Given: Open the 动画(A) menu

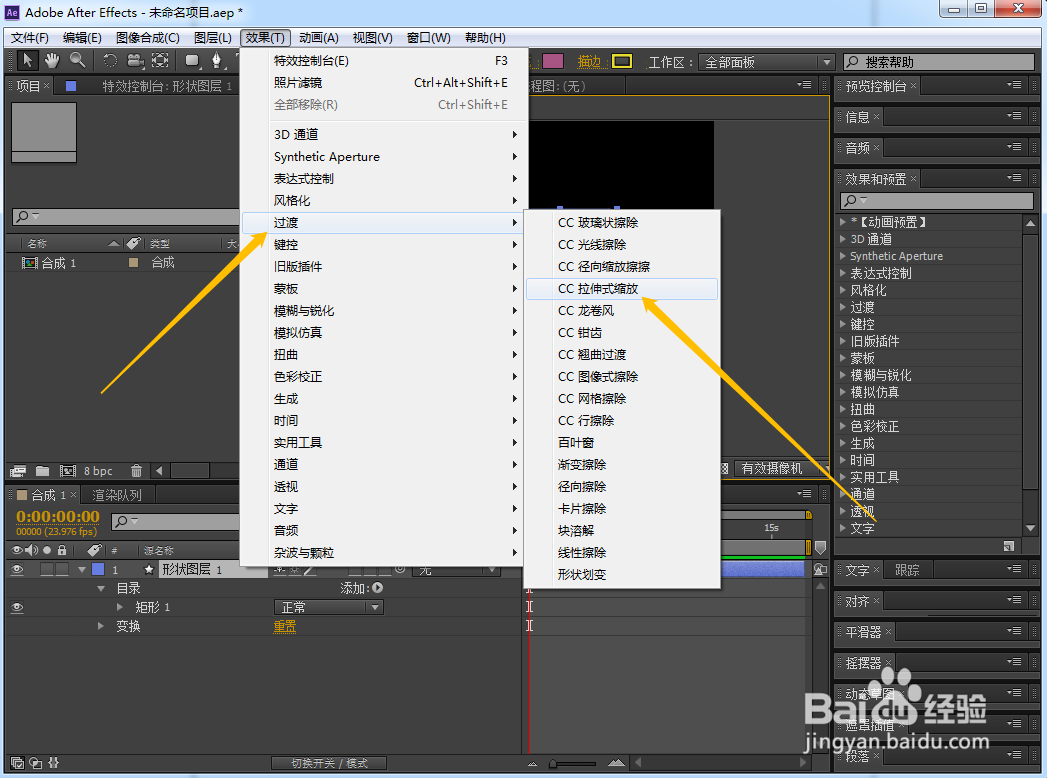Looking at the screenshot, I should 319,37.
